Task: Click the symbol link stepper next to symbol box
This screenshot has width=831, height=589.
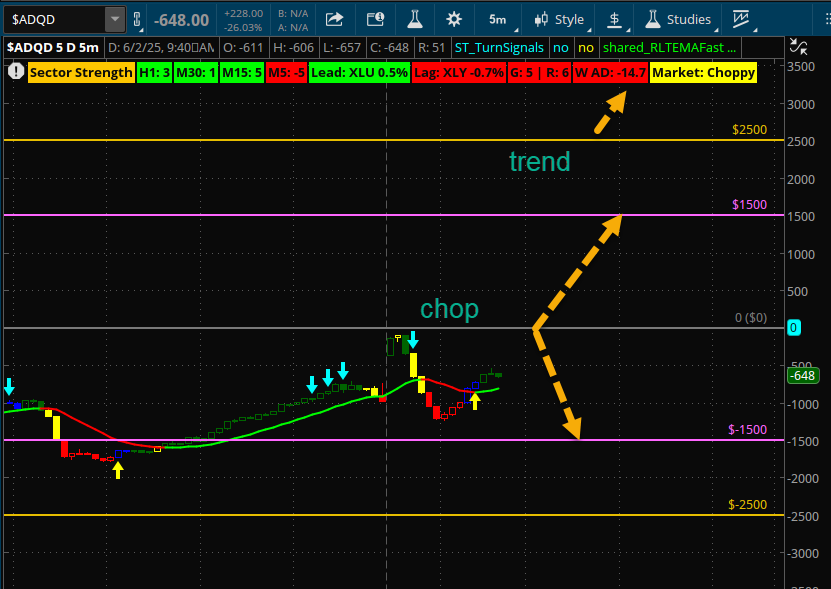Action: pos(138,19)
